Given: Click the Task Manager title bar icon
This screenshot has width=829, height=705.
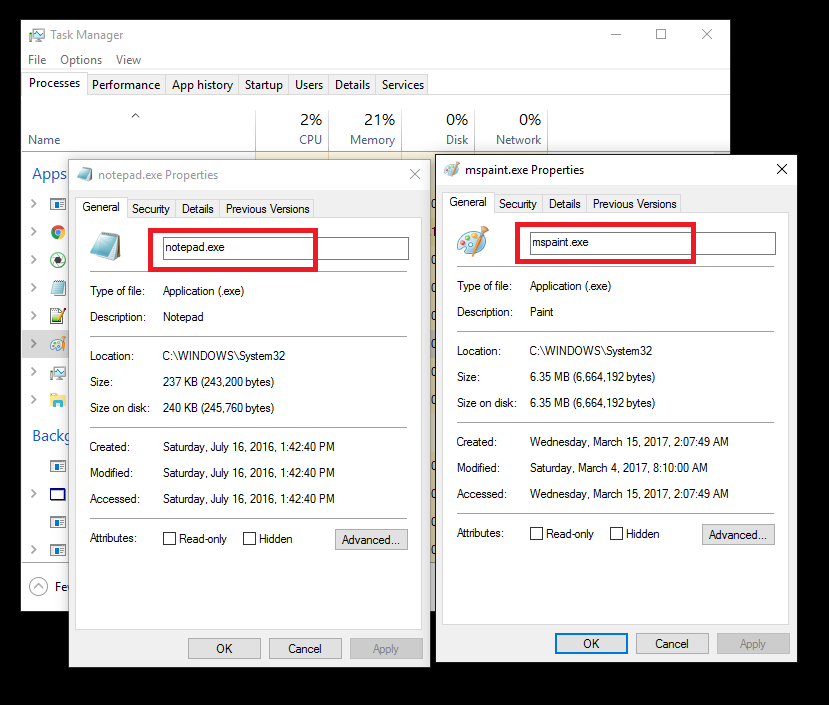Looking at the screenshot, I should point(37,35).
